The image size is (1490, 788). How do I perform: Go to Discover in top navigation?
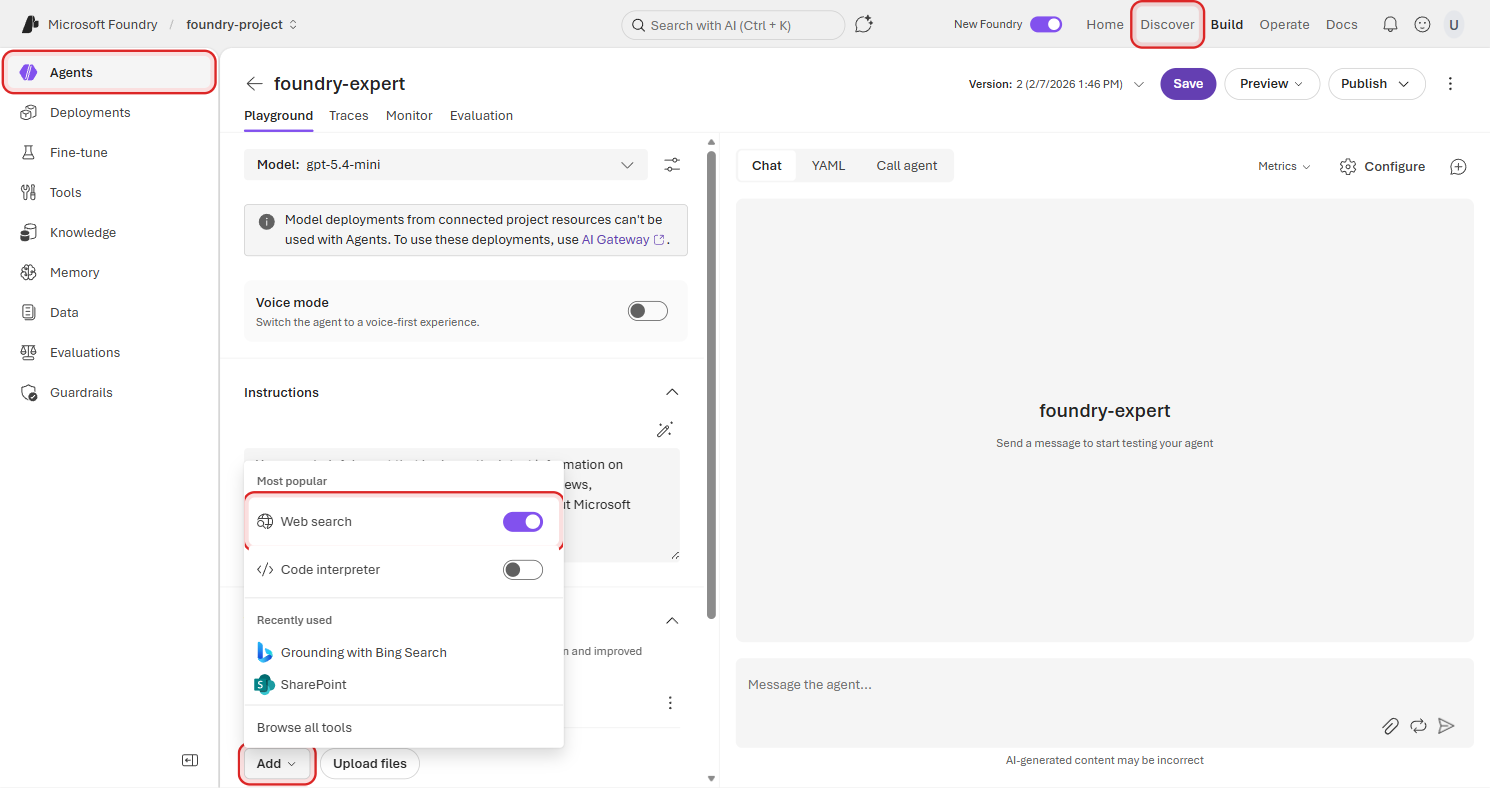point(1167,24)
